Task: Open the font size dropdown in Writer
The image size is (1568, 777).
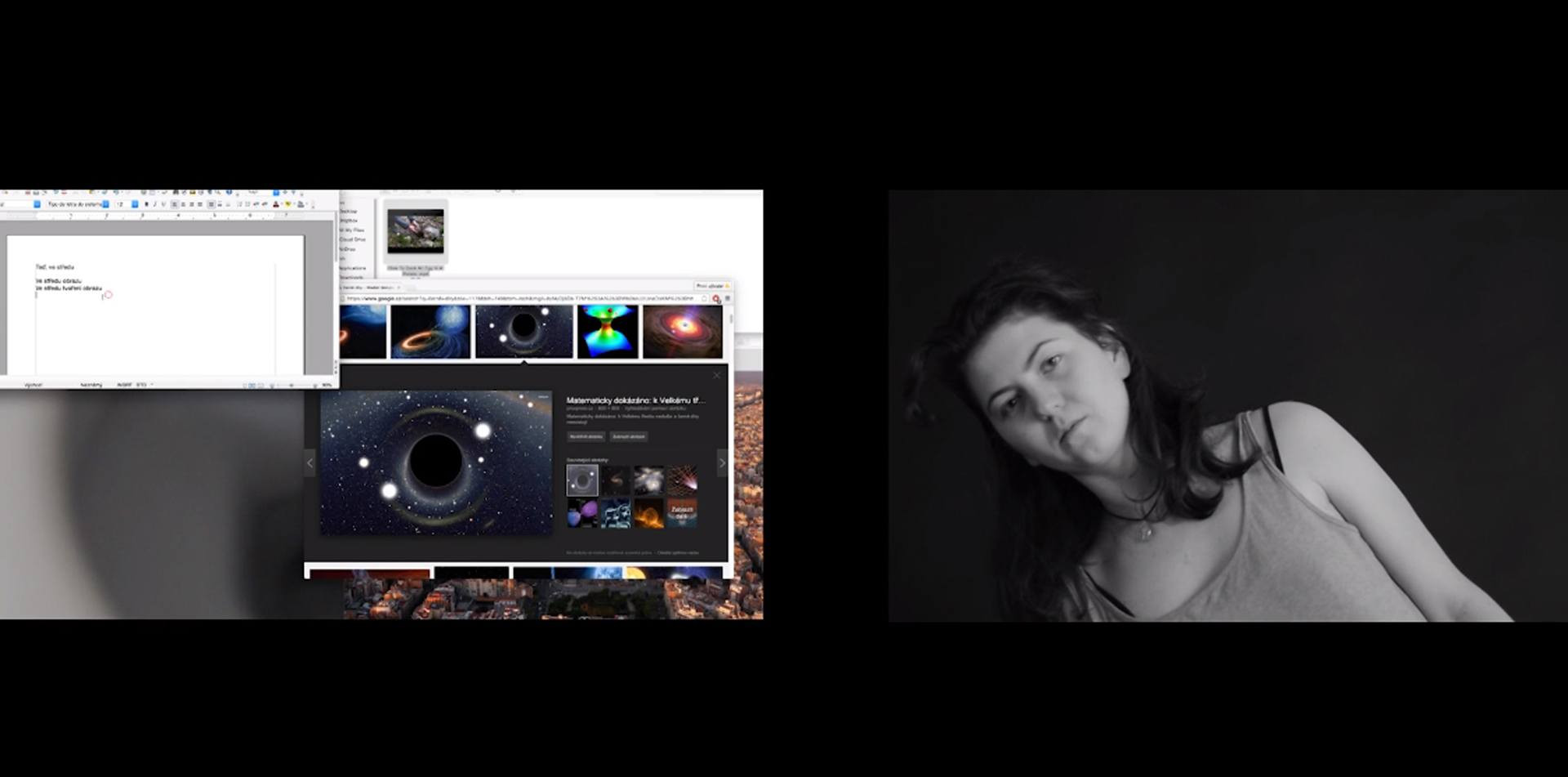Action: tap(135, 204)
